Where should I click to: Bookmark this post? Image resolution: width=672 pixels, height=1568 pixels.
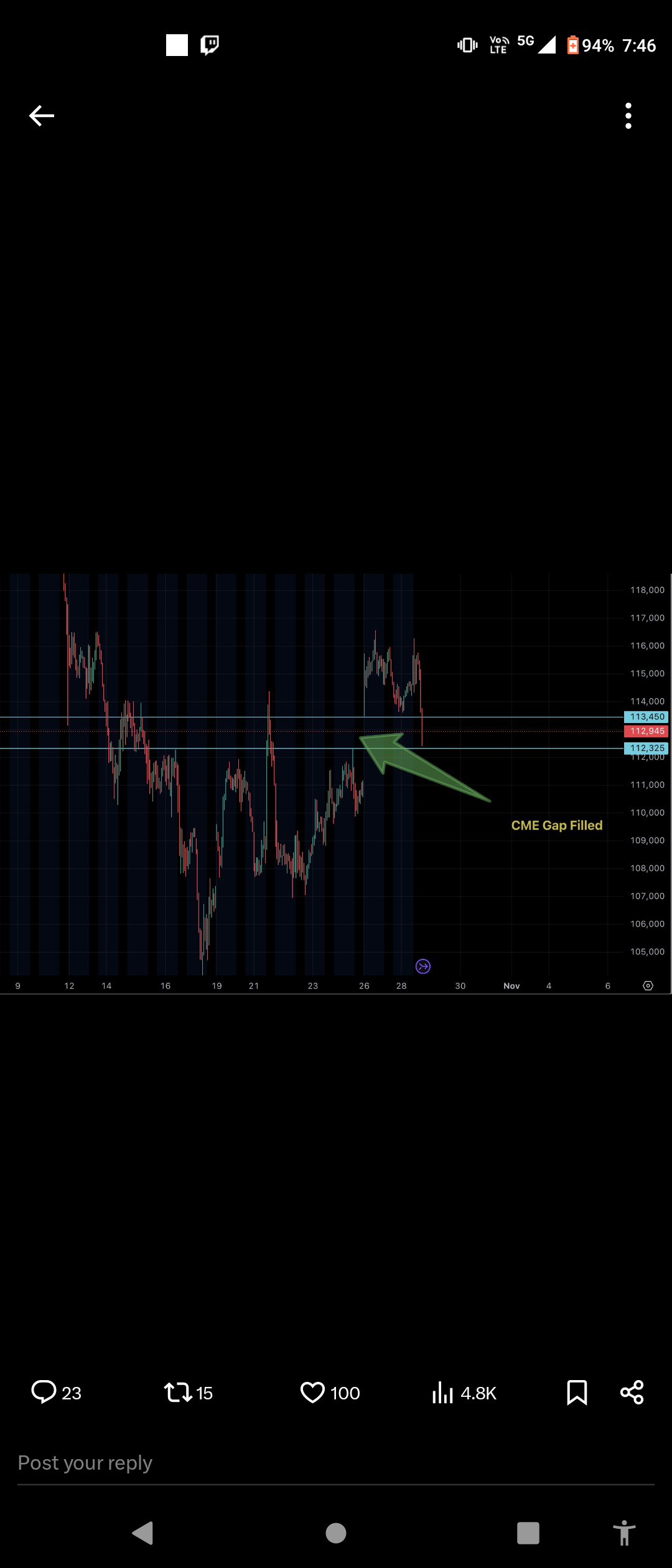point(577,1393)
